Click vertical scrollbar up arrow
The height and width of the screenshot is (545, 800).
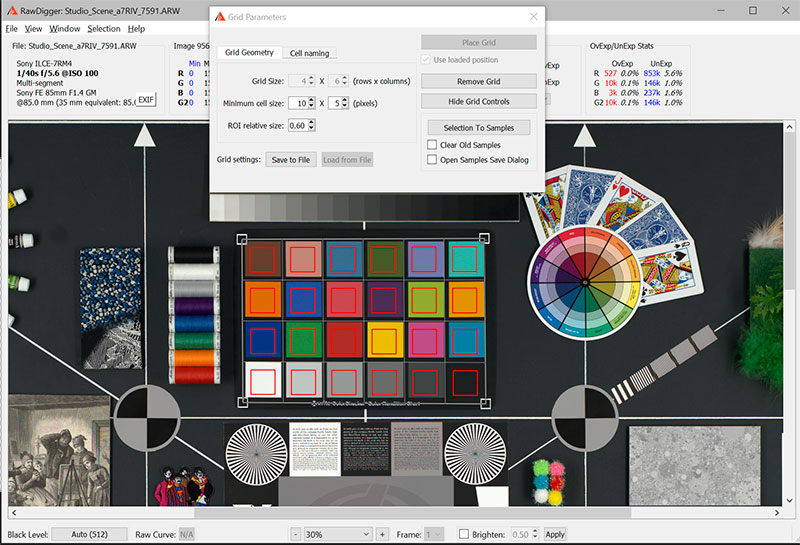click(x=789, y=127)
